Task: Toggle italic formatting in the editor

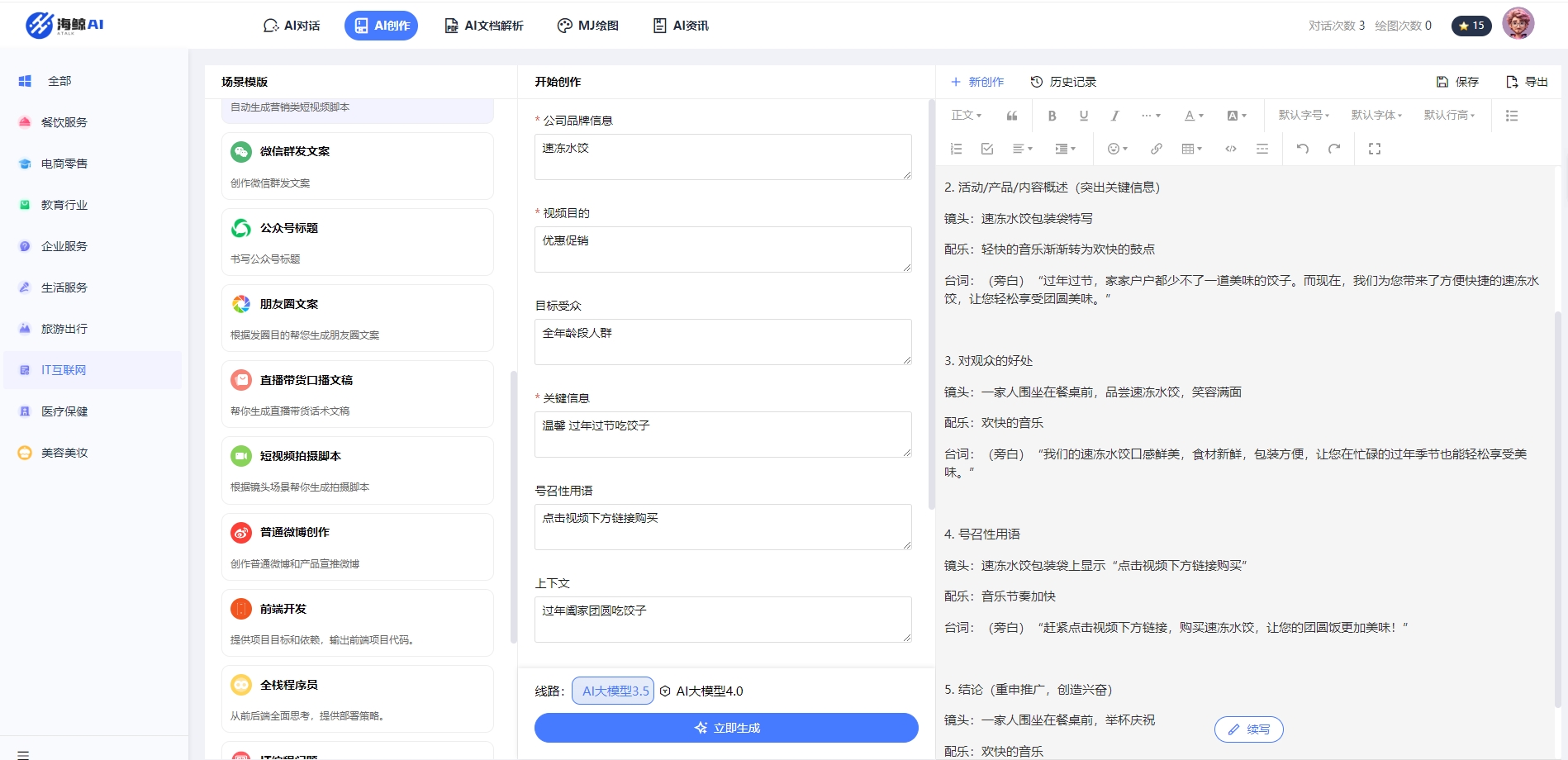Action: pos(1114,116)
